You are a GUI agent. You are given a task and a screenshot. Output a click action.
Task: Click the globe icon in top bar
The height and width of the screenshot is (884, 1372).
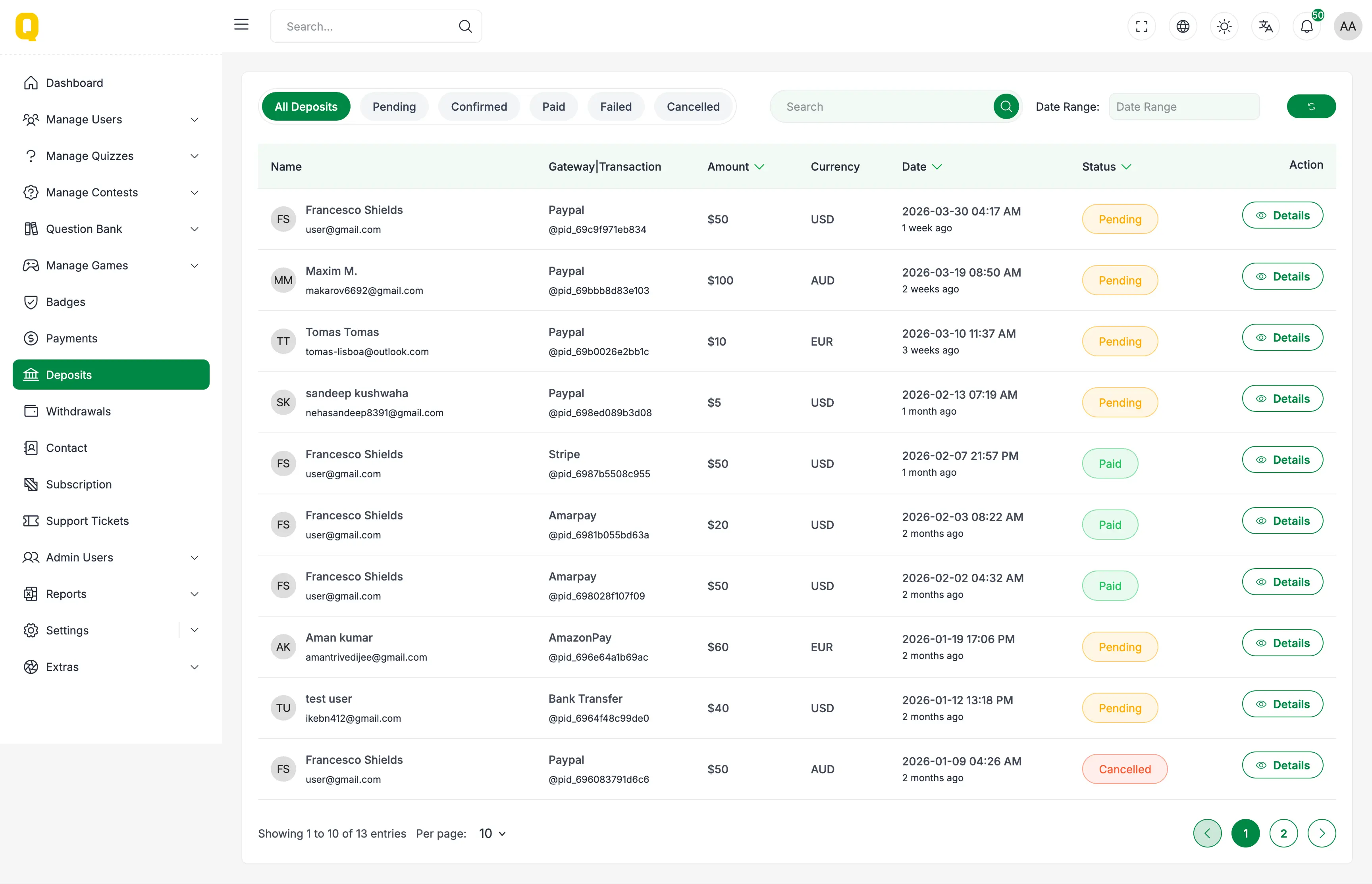1183,27
